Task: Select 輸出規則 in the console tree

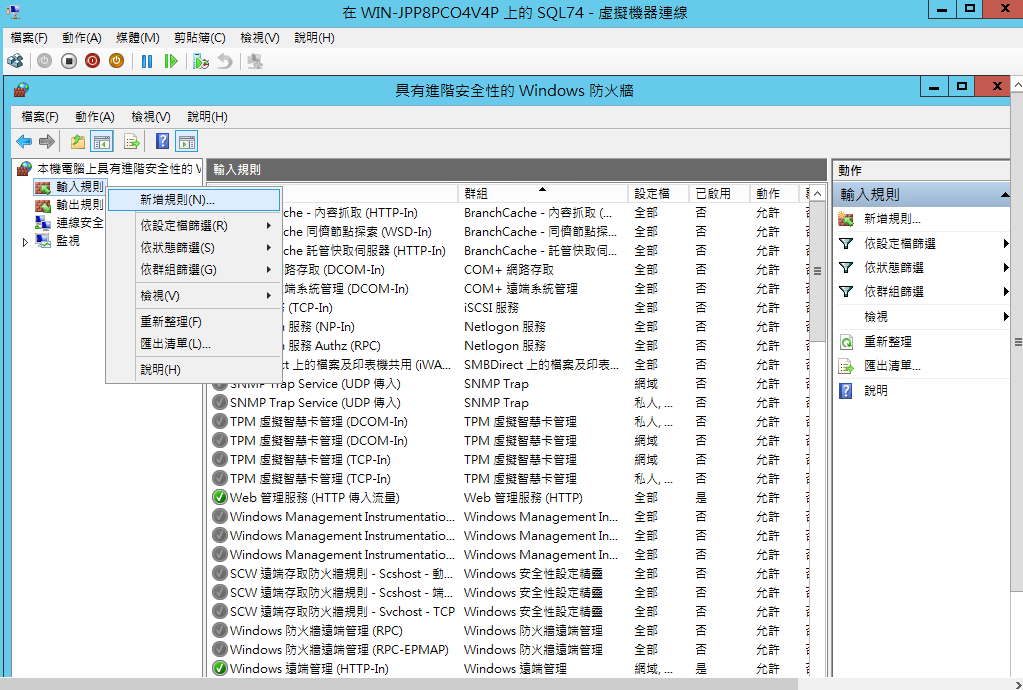Action: click(80, 205)
